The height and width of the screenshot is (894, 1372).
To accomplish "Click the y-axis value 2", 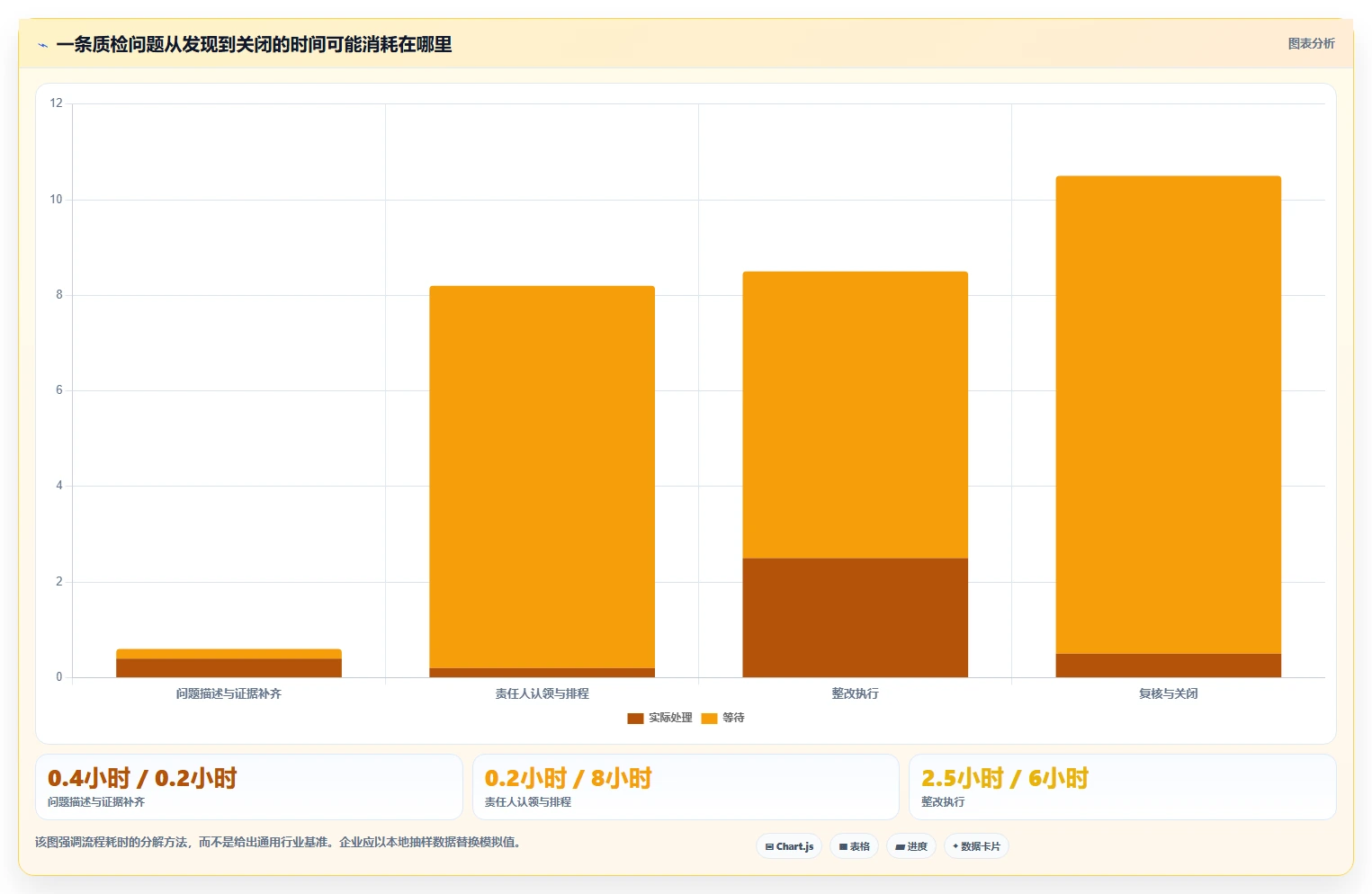I will point(59,582).
